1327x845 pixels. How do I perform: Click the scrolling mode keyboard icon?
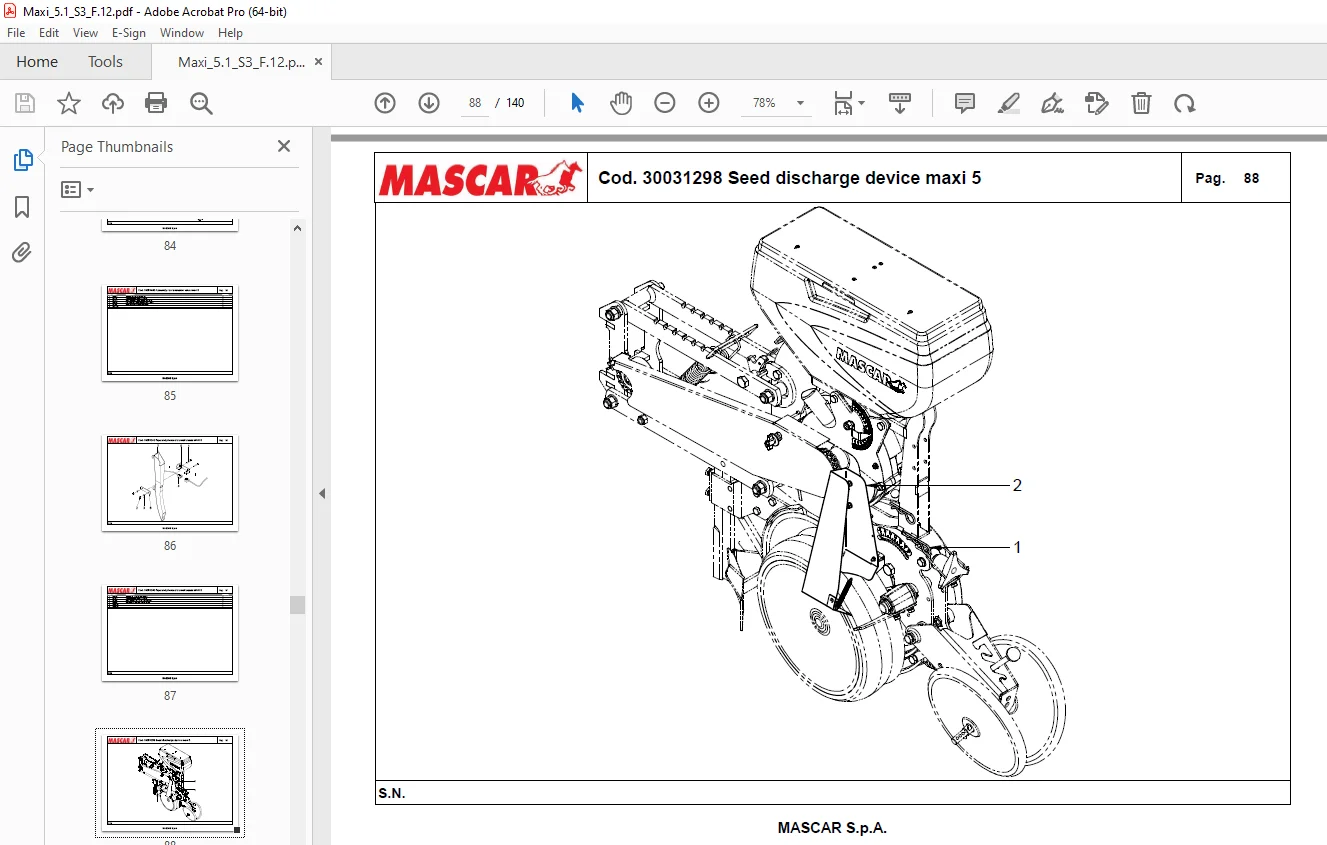click(900, 103)
